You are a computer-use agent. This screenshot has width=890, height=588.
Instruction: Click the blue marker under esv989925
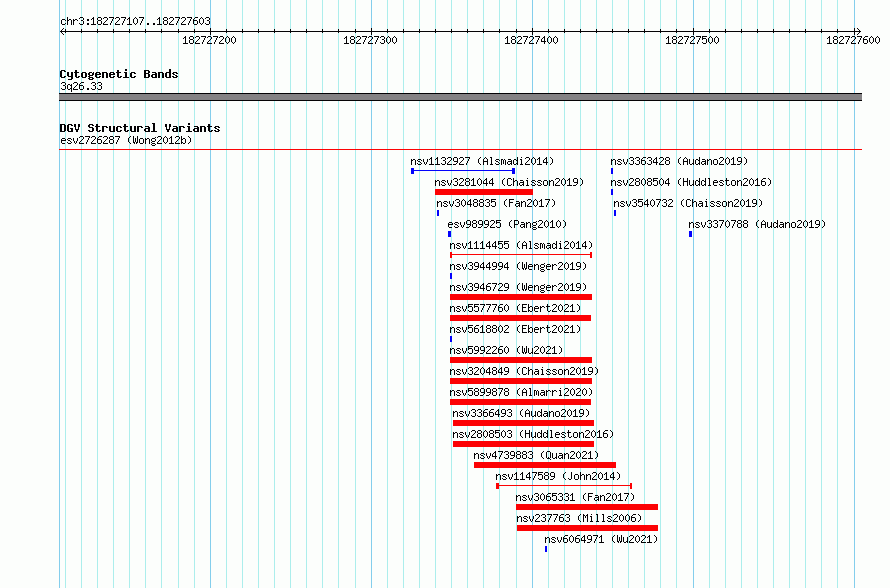click(x=450, y=234)
